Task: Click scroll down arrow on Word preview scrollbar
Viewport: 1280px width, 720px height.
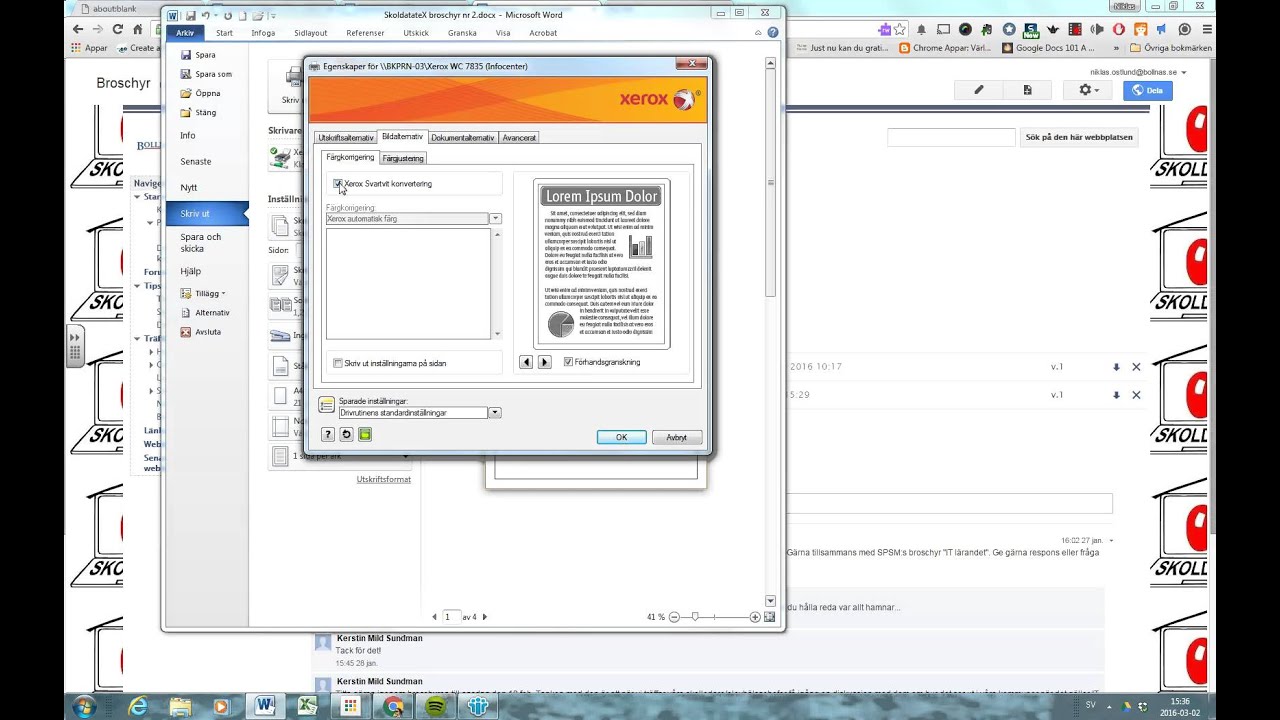Action: [x=770, y=601]
